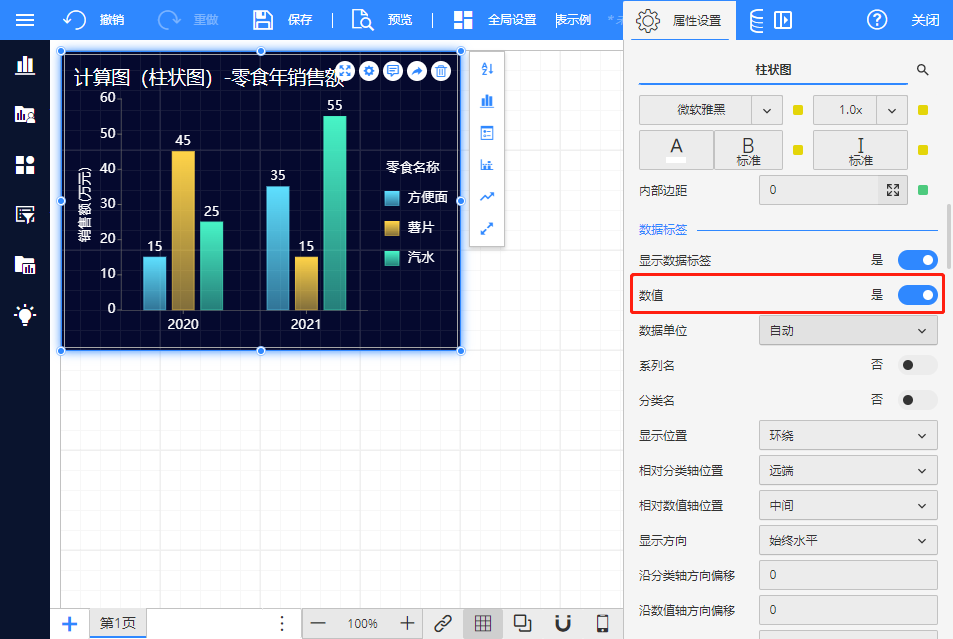Toggle the magnet snap icon
The width and height of the screenshot is (953, 639).
[563, 623]
